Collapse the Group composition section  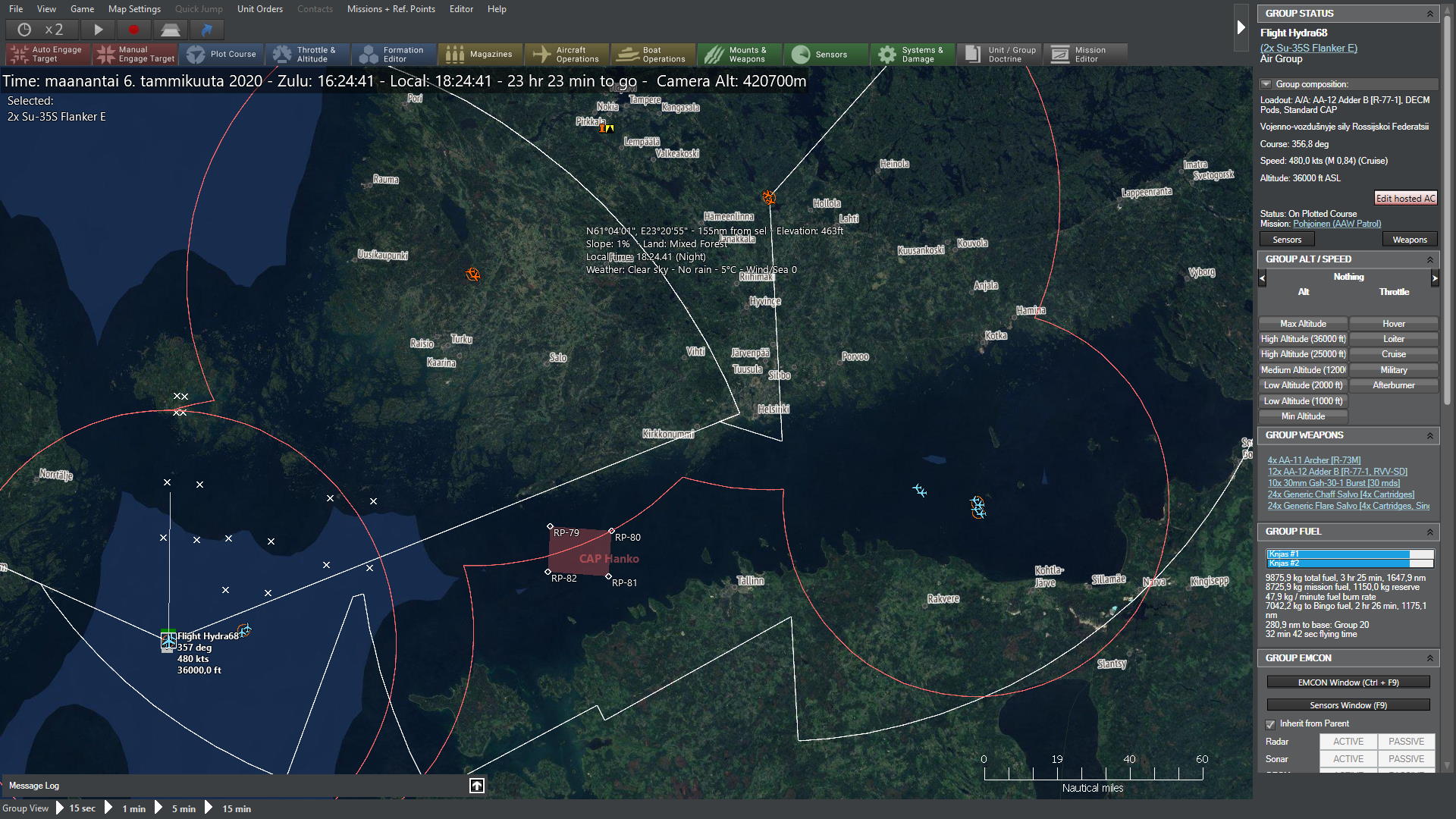tap(1266, 84)
